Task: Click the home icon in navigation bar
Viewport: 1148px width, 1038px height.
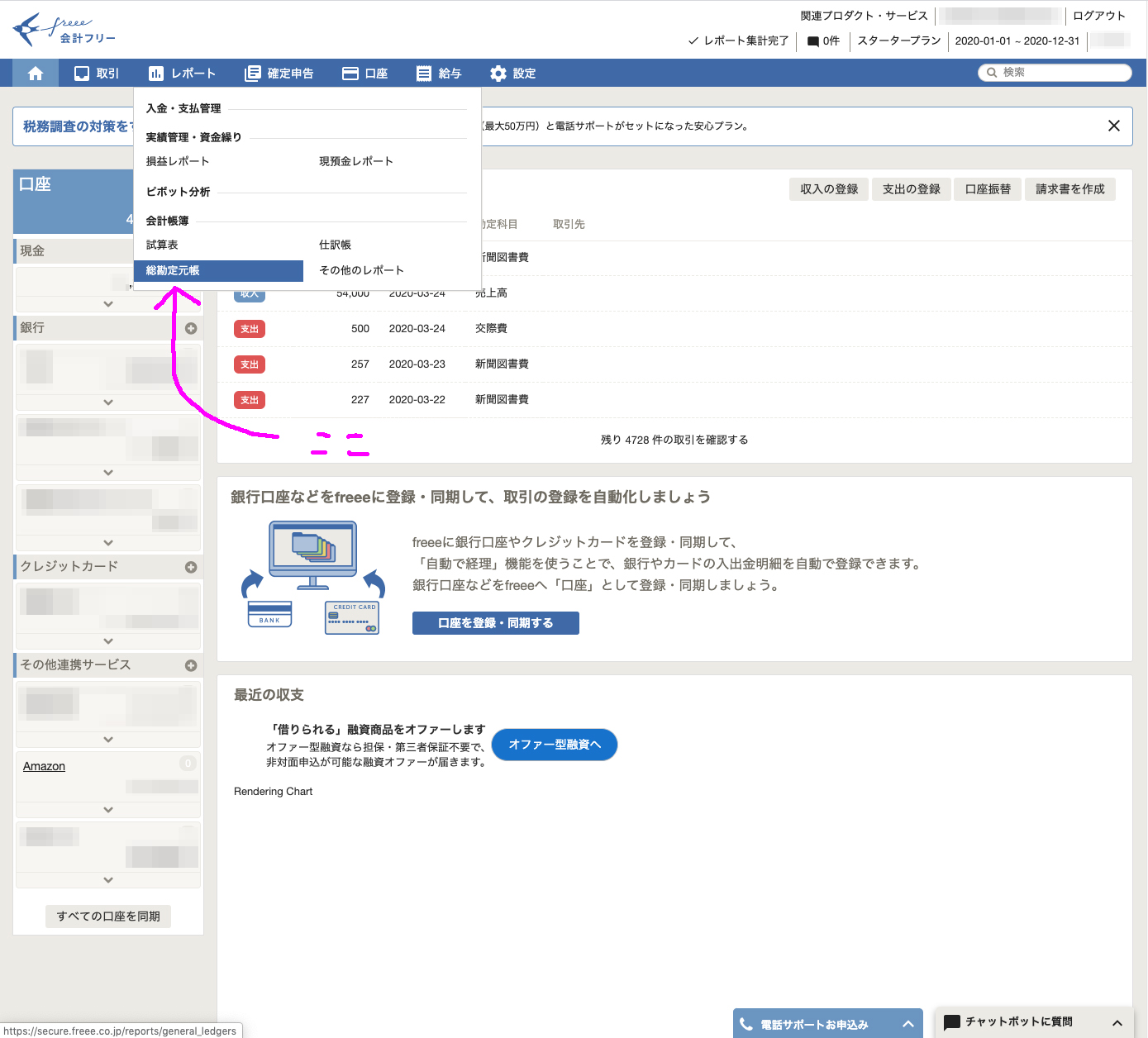Action: [36, 74]
